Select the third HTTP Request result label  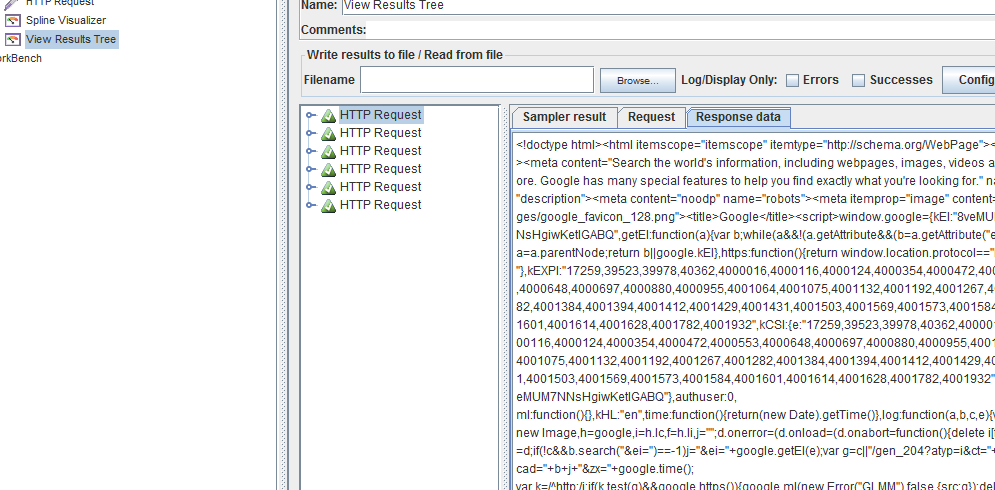pos(381,151)
